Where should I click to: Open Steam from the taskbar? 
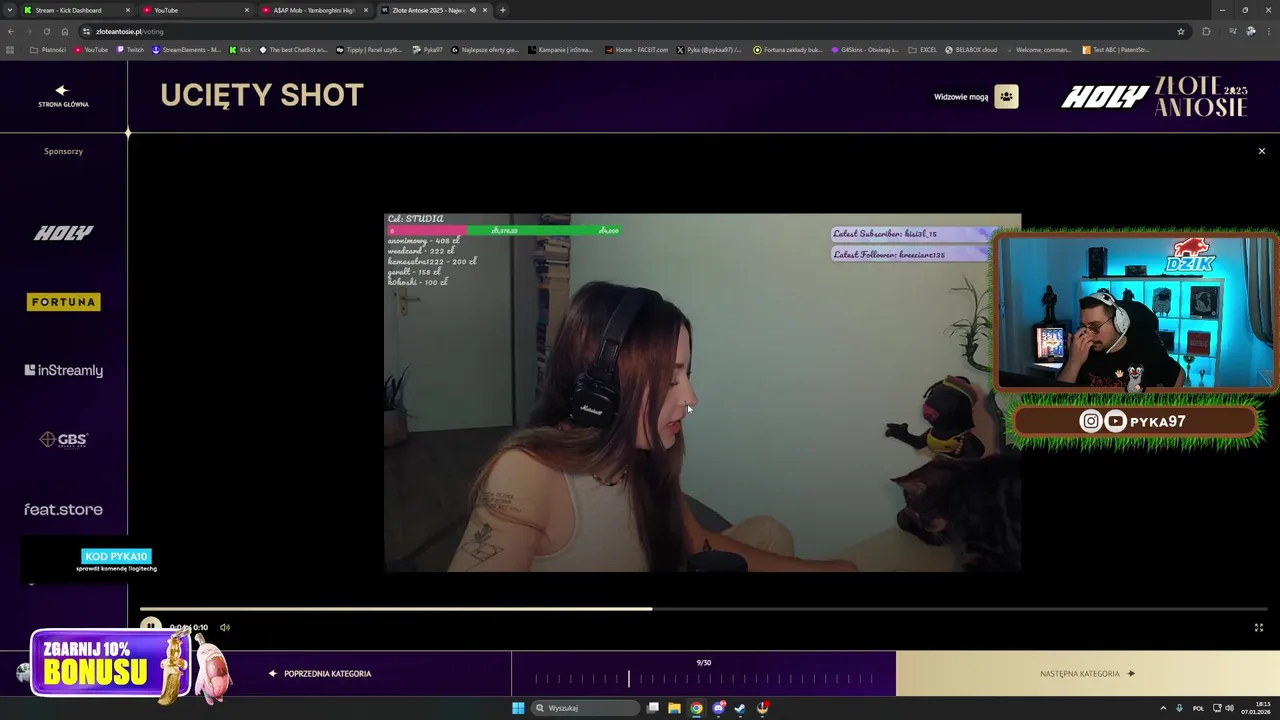click(x=740, y=708)
